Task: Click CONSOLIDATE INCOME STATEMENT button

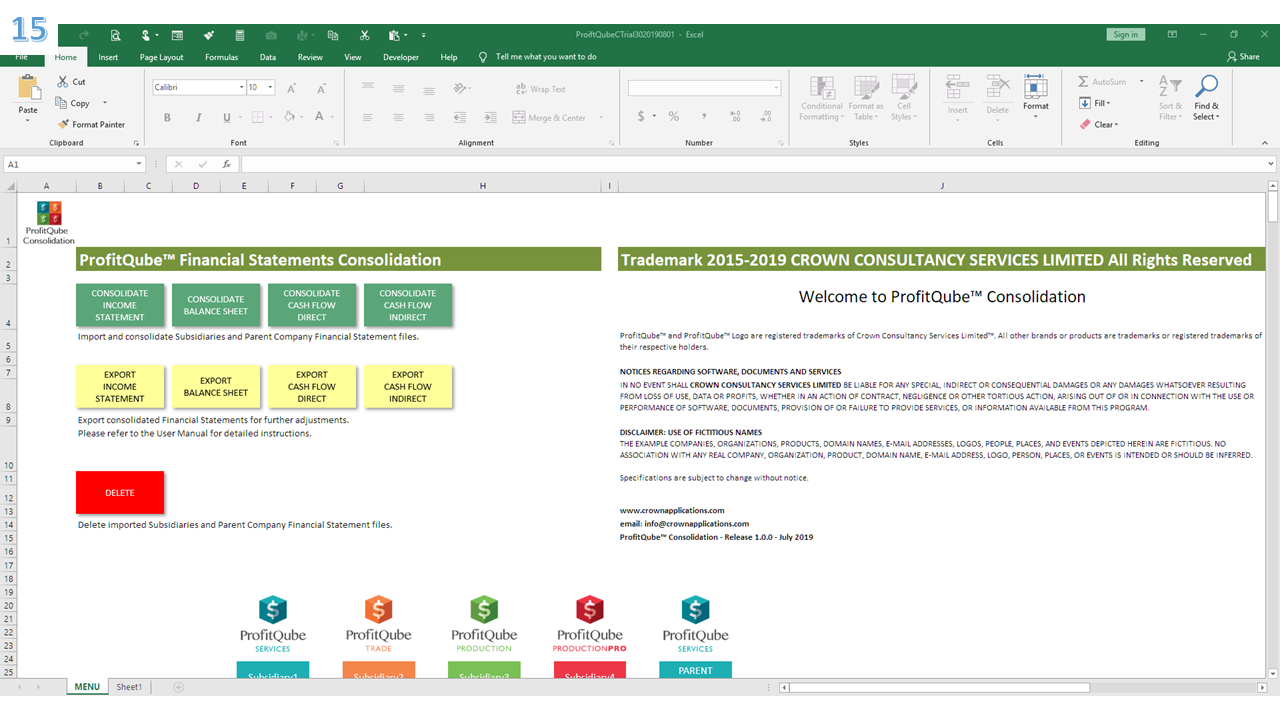Action: pos(120,305)
